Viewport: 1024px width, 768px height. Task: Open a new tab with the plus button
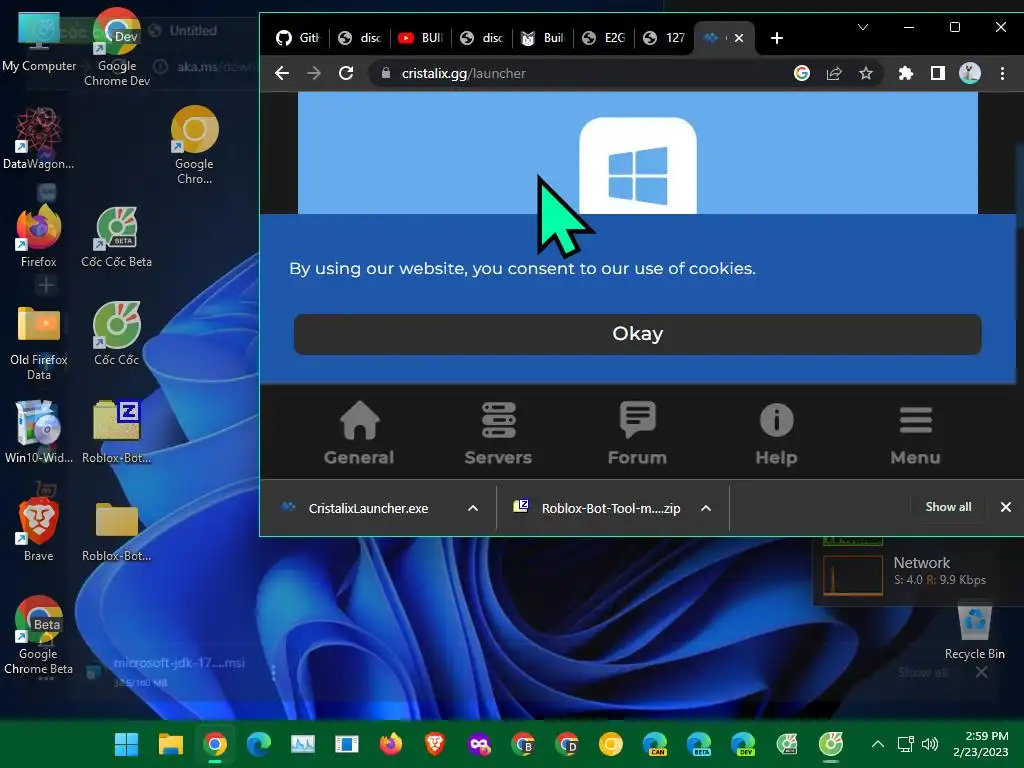tap(776, 38)
